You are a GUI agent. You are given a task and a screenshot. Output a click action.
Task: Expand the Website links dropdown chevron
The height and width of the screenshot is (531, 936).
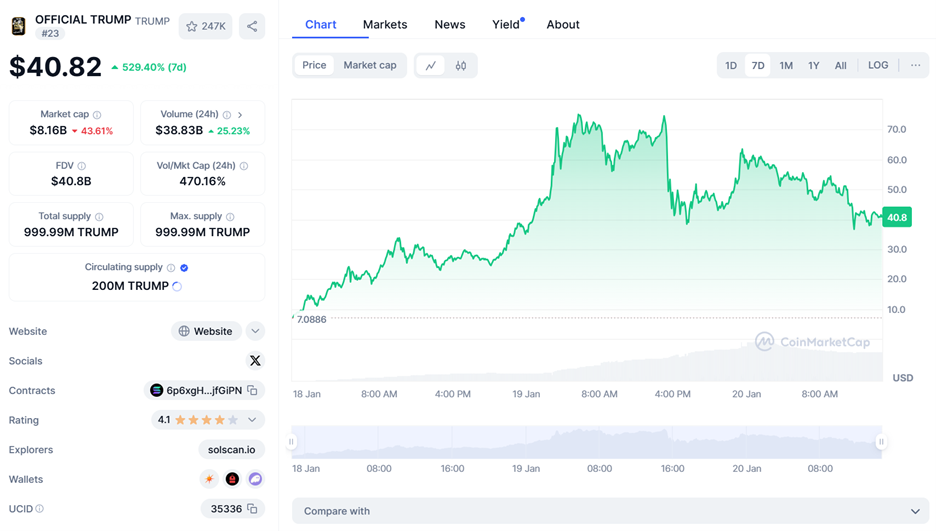[255, 331]
